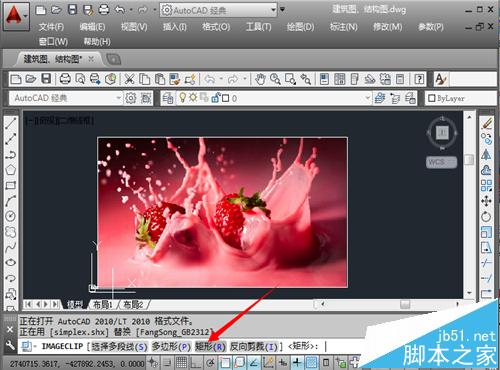Select the Circle draw tool
Image resolution: width=500 pixels, height=370 pixels.
click(x=11, y=216)
